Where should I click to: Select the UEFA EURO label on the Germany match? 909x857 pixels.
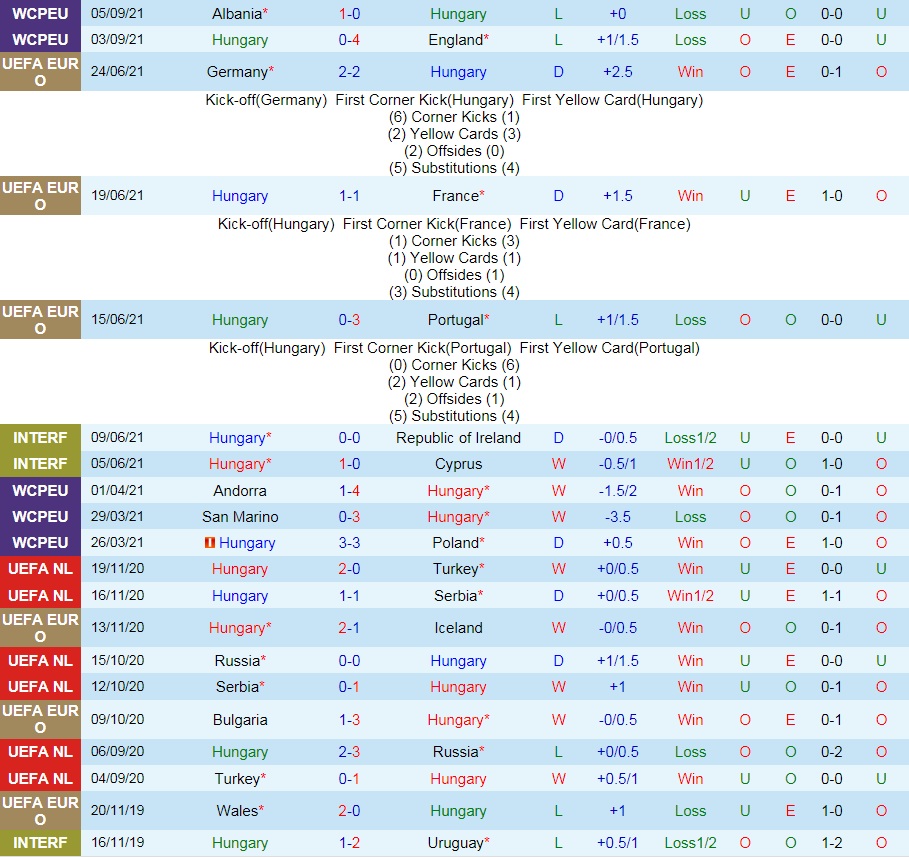[40, 72]
